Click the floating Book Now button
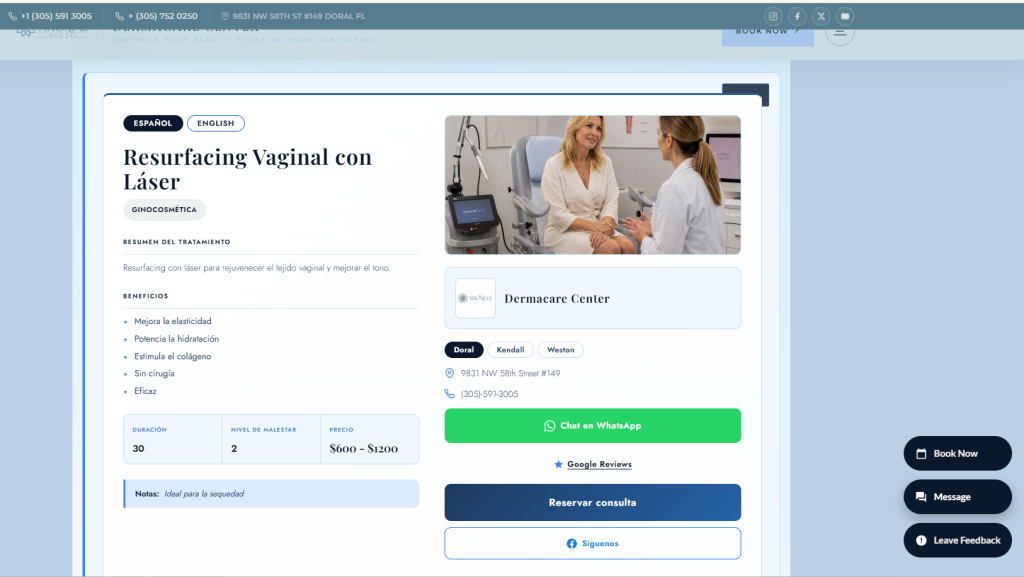This screenshot has height=577, width=1024. click(957, 454)
